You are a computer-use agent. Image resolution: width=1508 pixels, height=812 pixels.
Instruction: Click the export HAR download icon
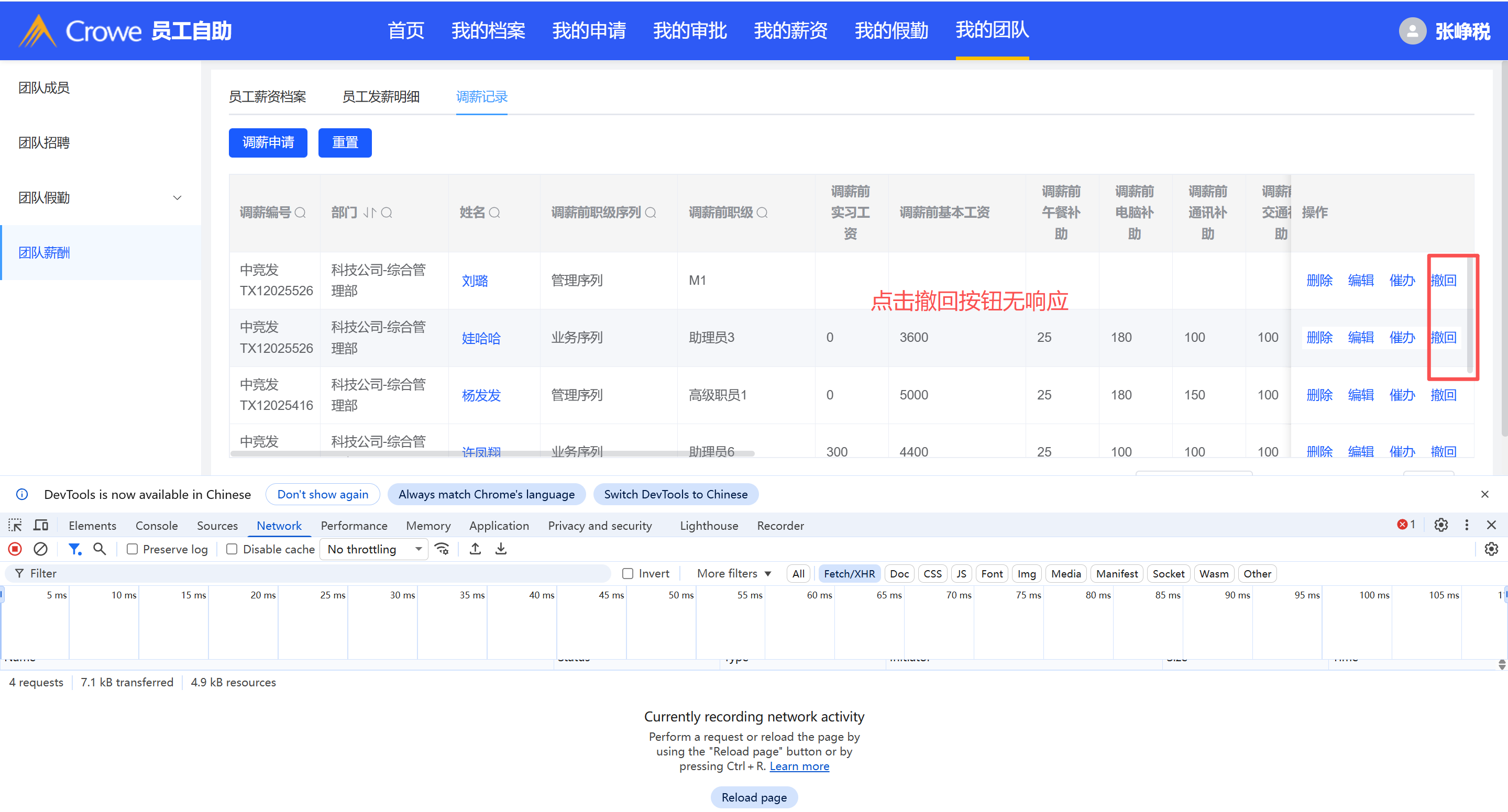click(x=501, y=549)
